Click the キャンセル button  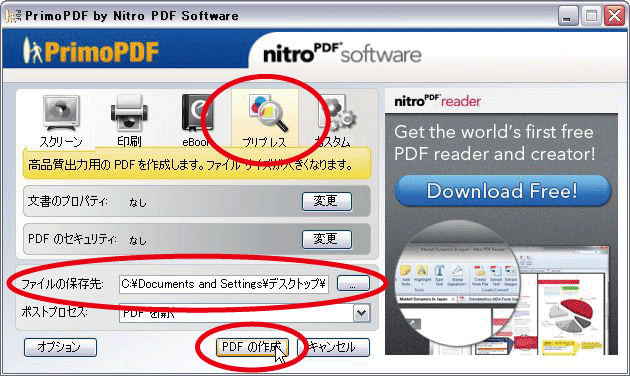[x=333, y=347]
